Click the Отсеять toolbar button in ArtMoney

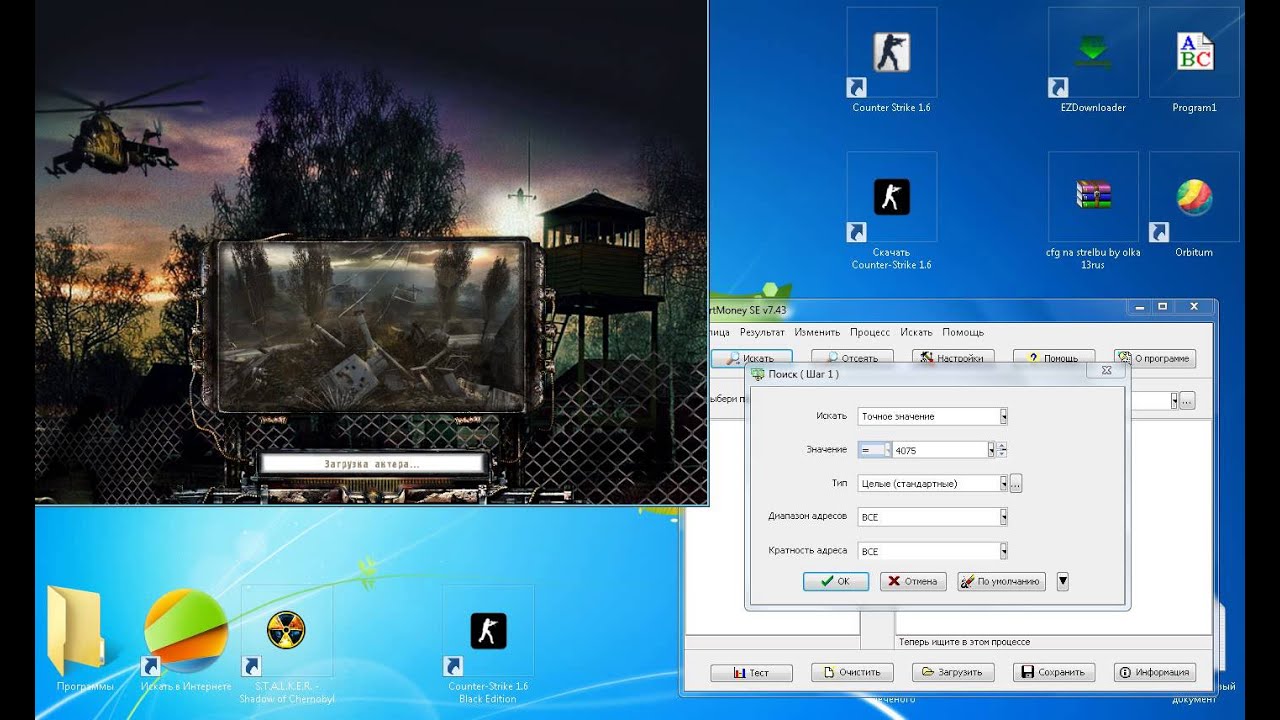pyautogui.click(x=852, y=358)
